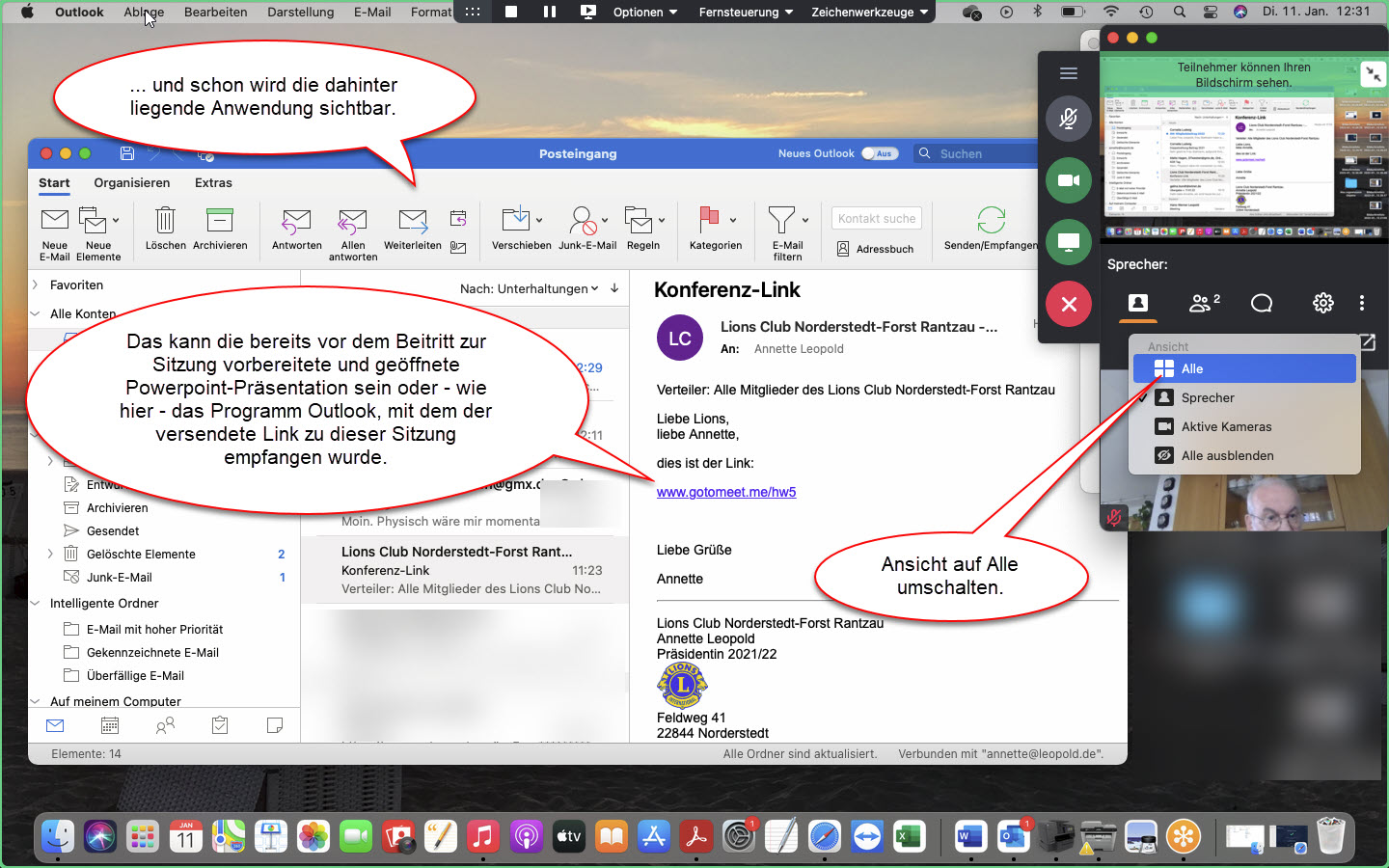The width and height of the screenshot is (1389, 868).
Task: Expand the Favoriten folder group
Action: coord(35,285)
